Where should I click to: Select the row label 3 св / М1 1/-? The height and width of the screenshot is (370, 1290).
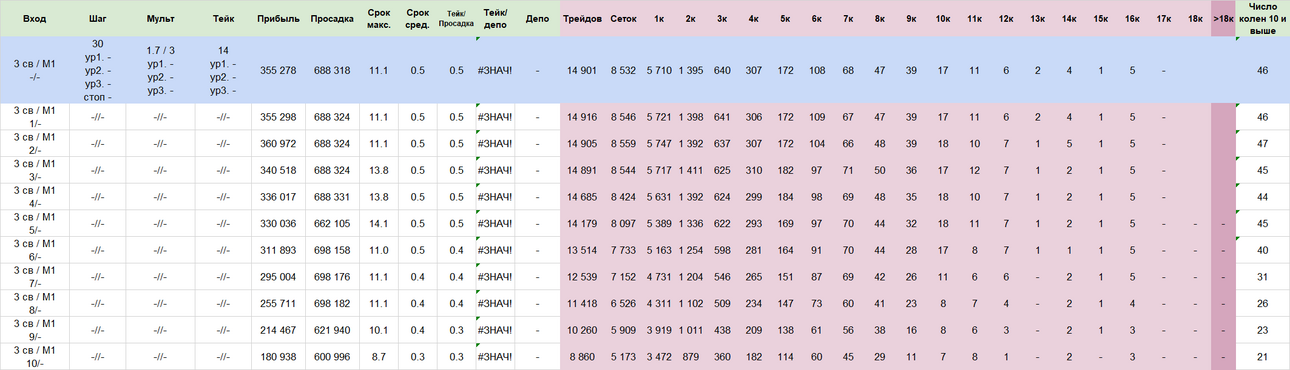34,117
